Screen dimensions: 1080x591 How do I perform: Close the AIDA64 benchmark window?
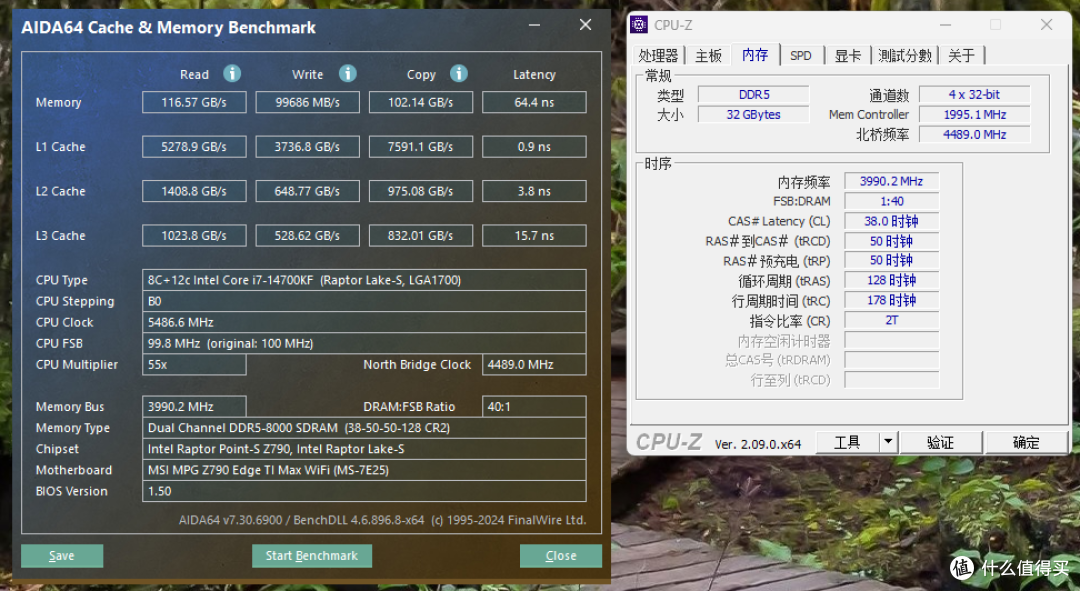point(585,25)
